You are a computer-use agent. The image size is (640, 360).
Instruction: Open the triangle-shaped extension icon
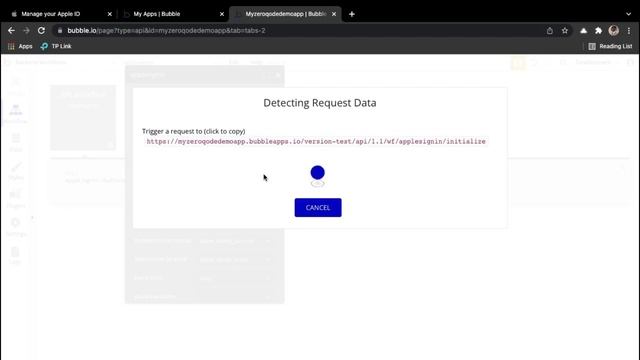[584, 31]
